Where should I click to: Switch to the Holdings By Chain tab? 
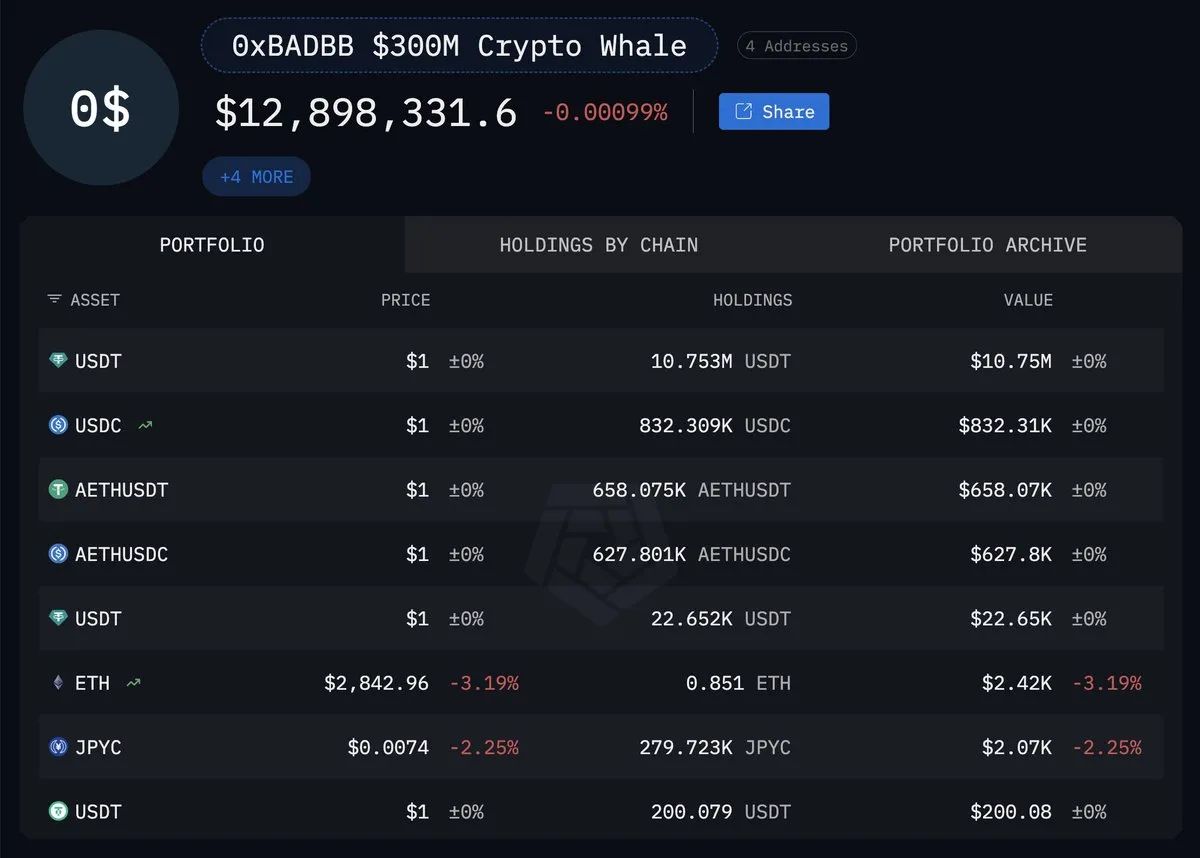click(x=598, y=245)
